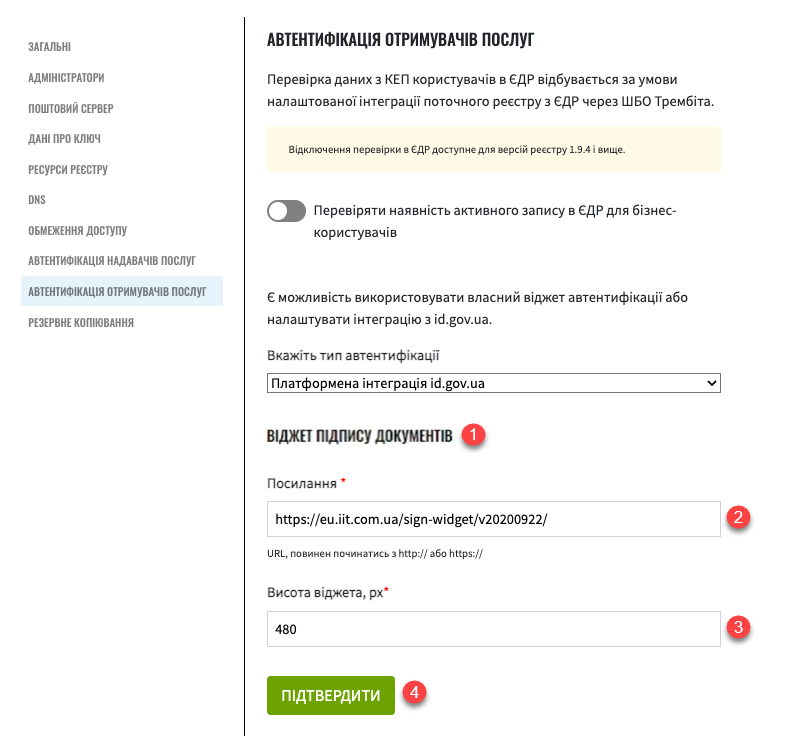Navigate to Ресурси реєстру
Viewport: 793px width, 738px height.
[68, 170]
